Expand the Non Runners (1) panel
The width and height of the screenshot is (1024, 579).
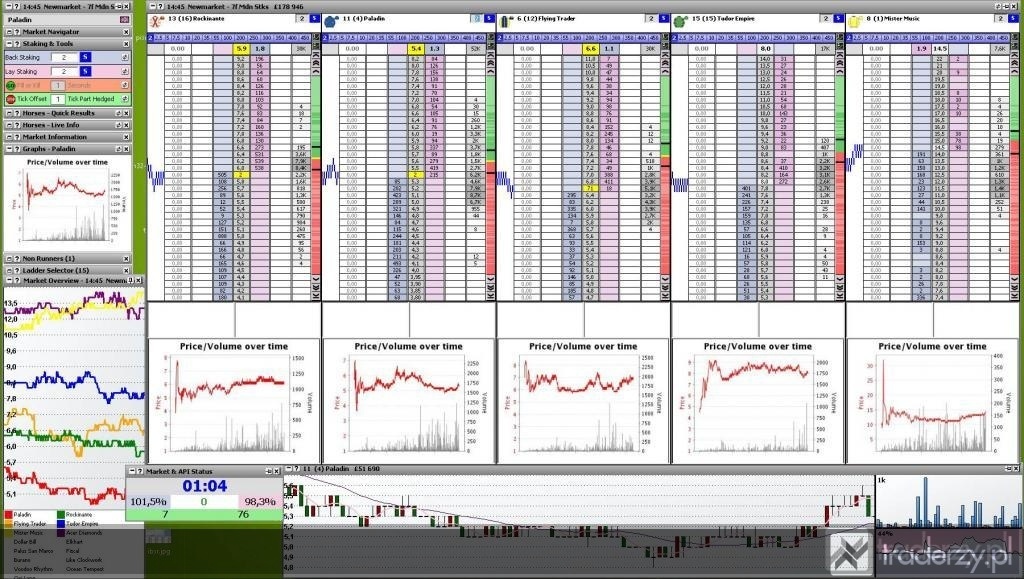click(9, 258)
